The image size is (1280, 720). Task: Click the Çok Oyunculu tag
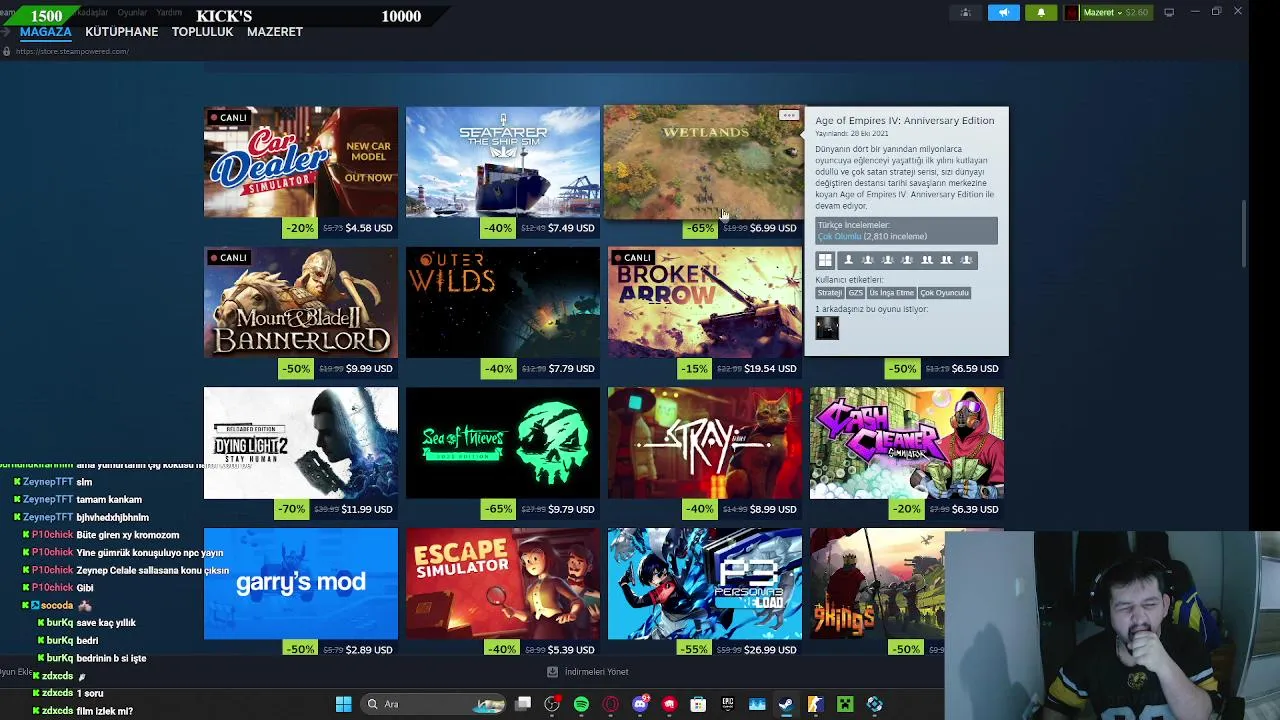[944, 293]
